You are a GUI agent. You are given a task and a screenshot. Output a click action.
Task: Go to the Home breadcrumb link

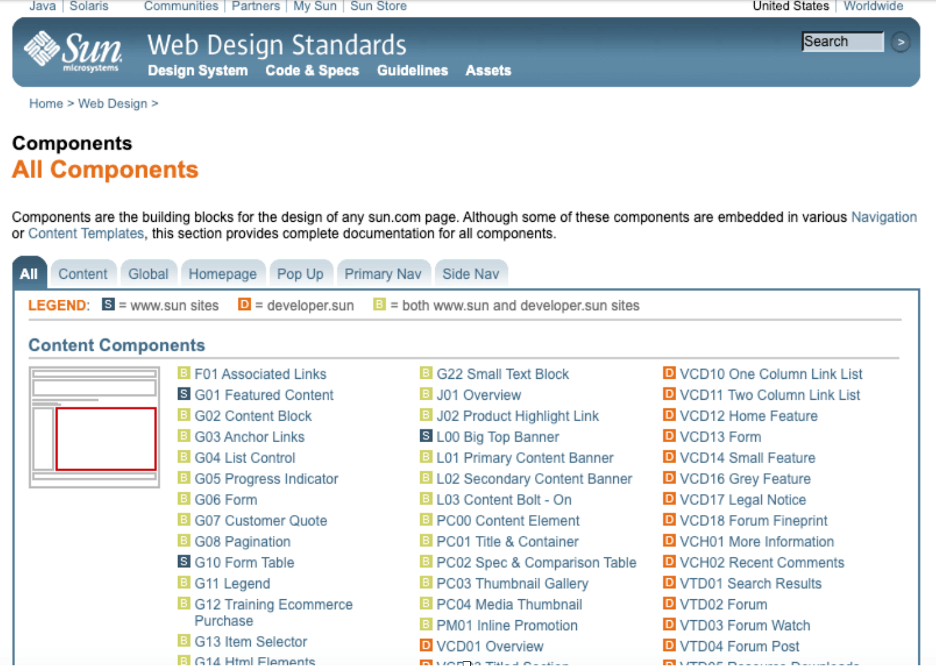[x=46, y=104]
